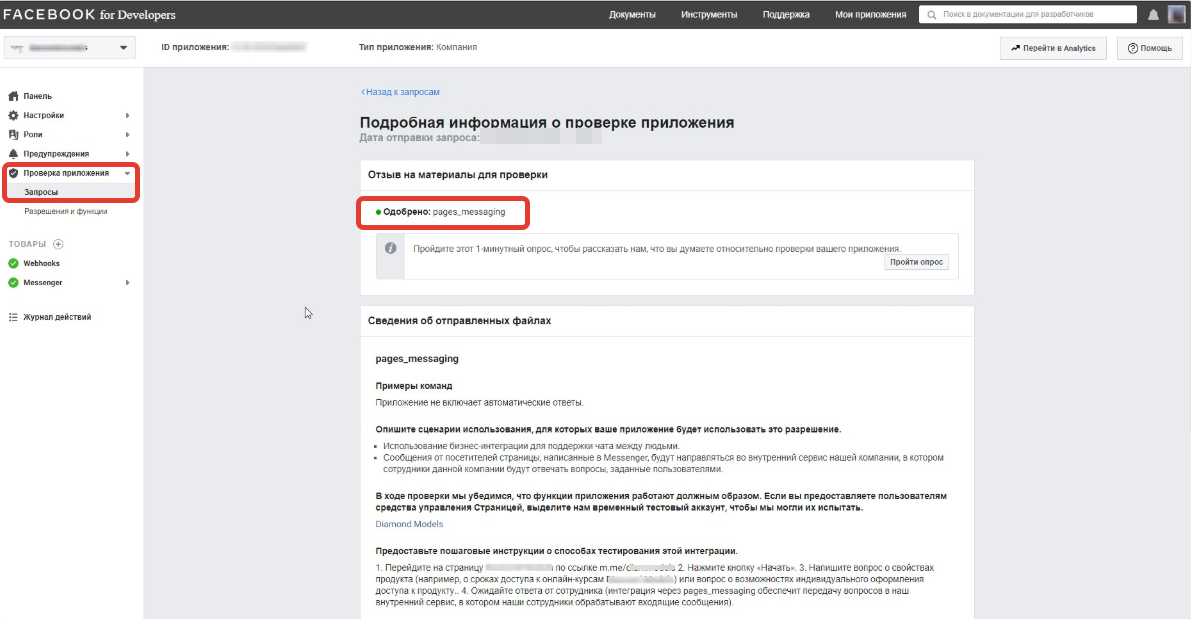This screenshot has height=619, width=1191.
Task: Open notifications bell in top bar
Action: (x=1153, y=14)
